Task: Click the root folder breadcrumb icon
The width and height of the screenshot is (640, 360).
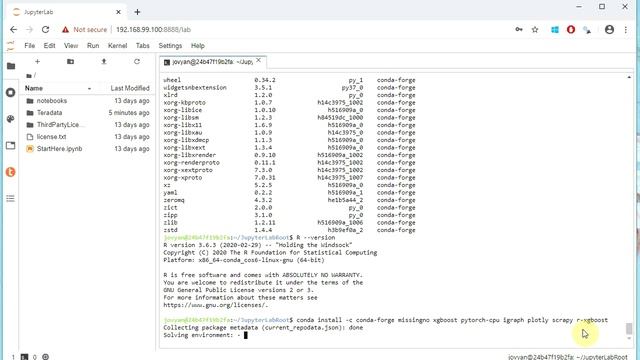Action: (x=29, y=76)
